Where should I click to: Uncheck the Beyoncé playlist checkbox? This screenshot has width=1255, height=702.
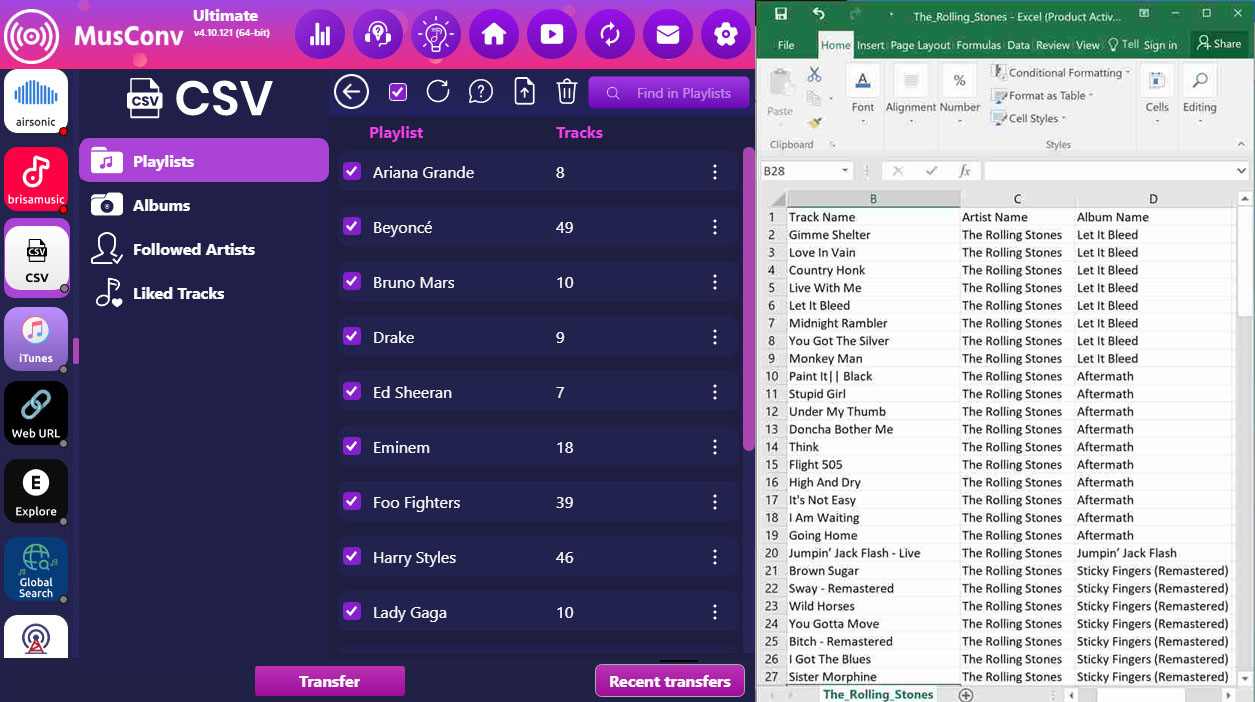click(x=351, y=226)
